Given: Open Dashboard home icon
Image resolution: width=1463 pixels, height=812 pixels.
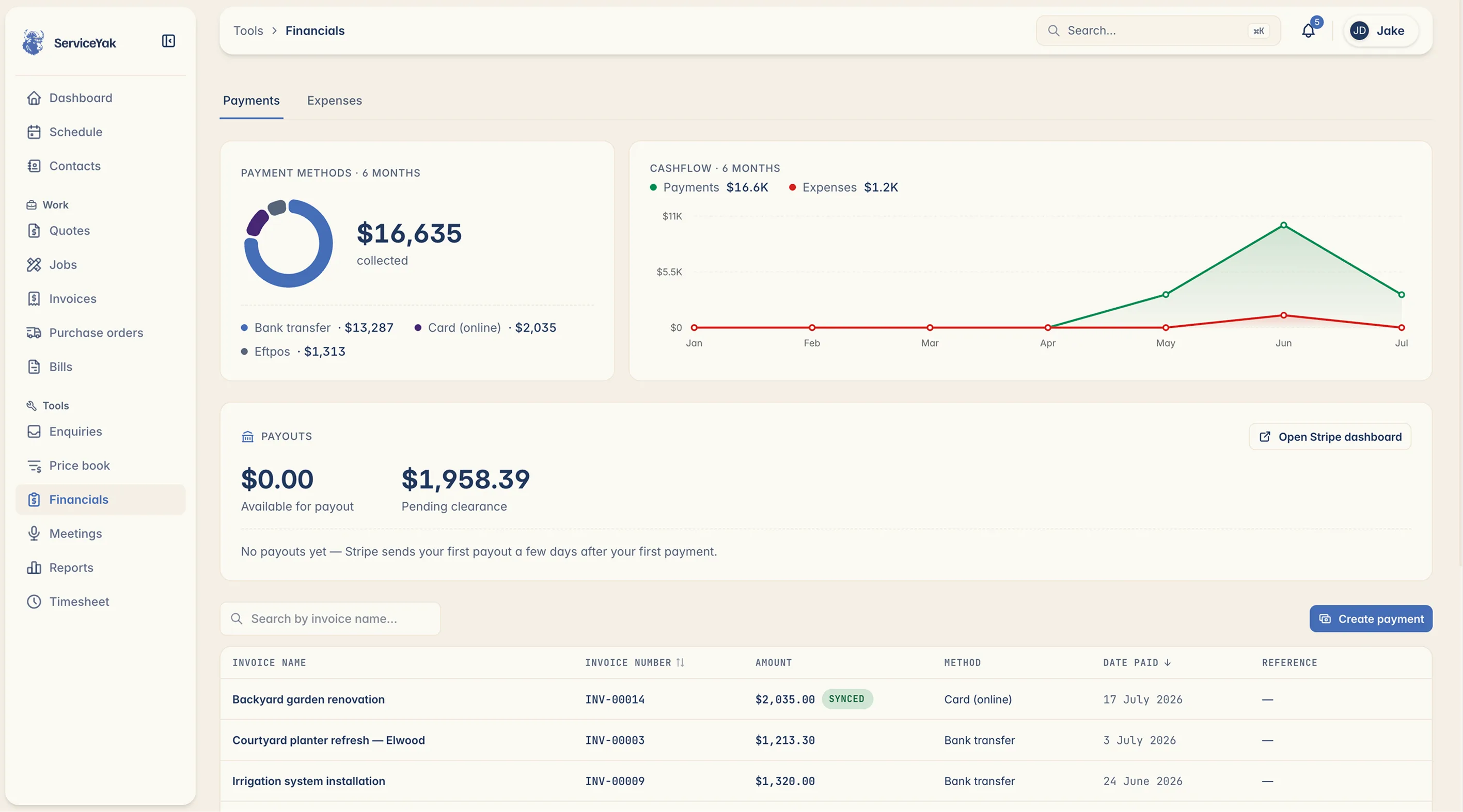Looking at the screenshot, I should tap(34, 98).
